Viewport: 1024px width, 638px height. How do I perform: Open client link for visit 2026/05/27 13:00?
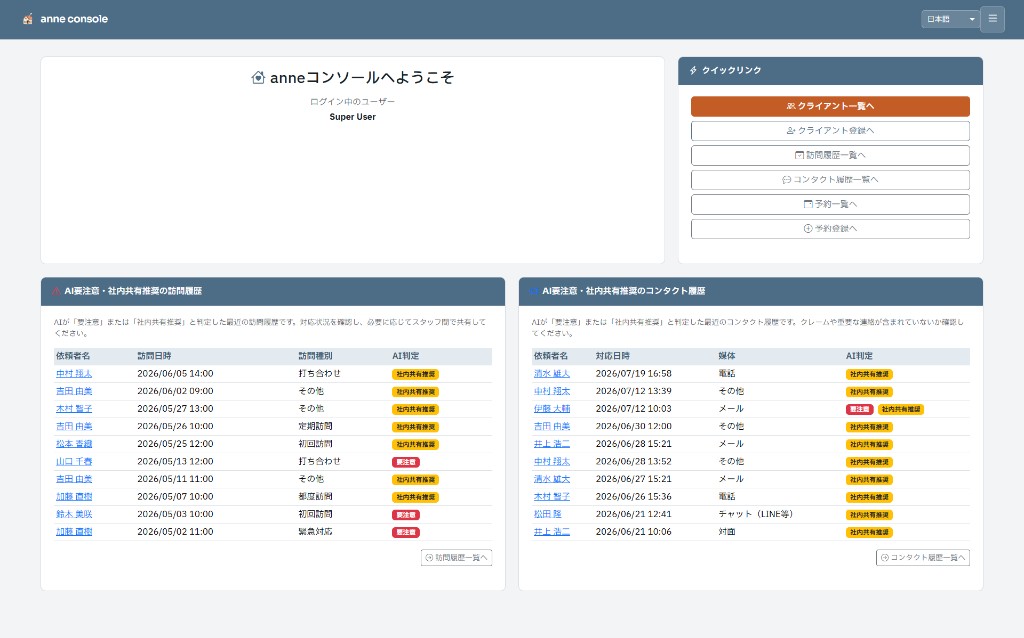click(x=74, y=409)
